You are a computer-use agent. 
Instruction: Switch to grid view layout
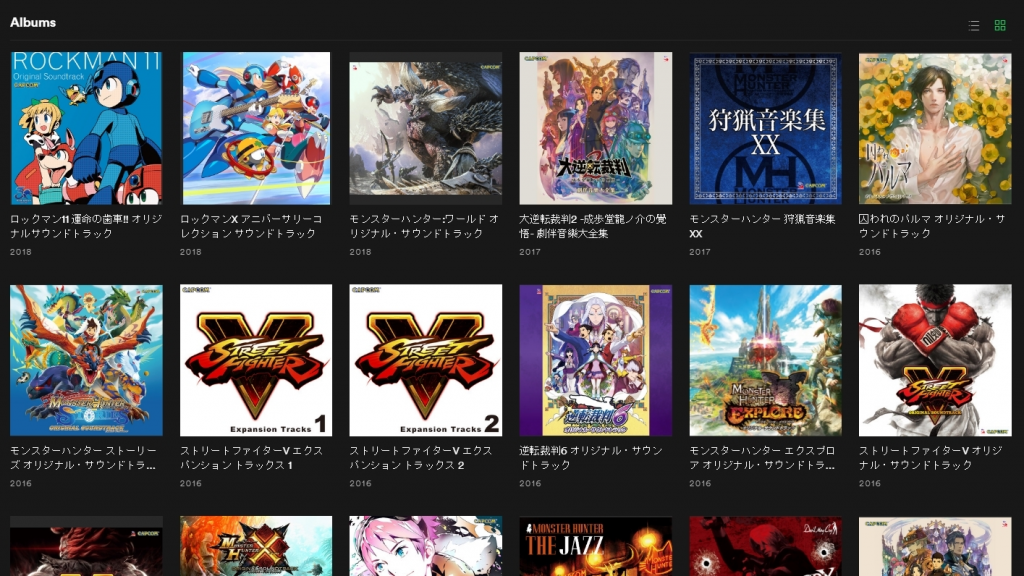pyautogui.click(x=1000, y=26)
